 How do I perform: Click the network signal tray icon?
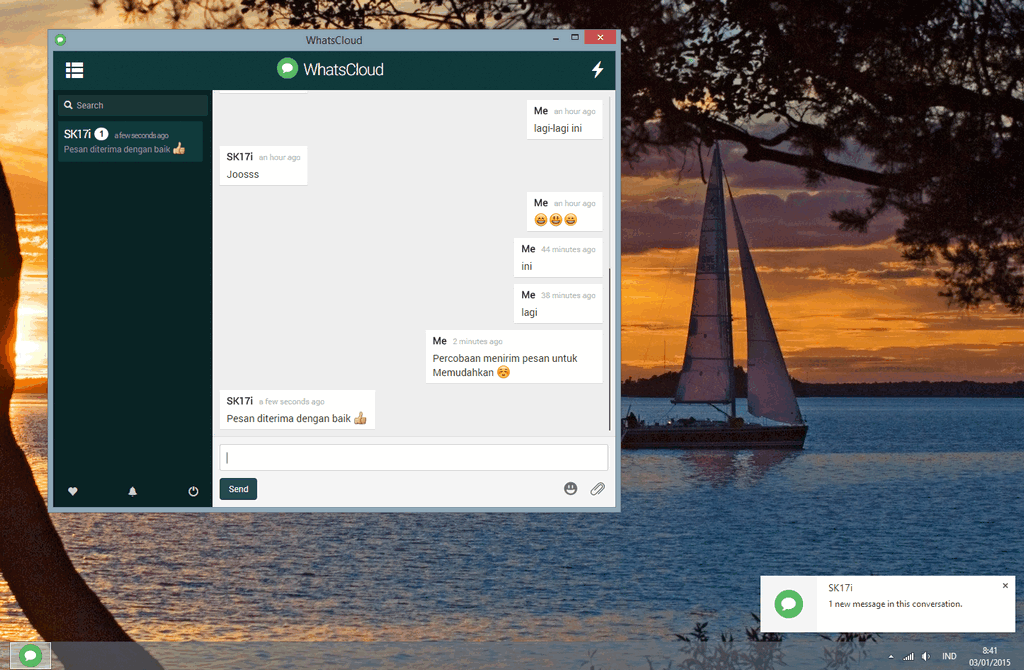coord(908,656)
